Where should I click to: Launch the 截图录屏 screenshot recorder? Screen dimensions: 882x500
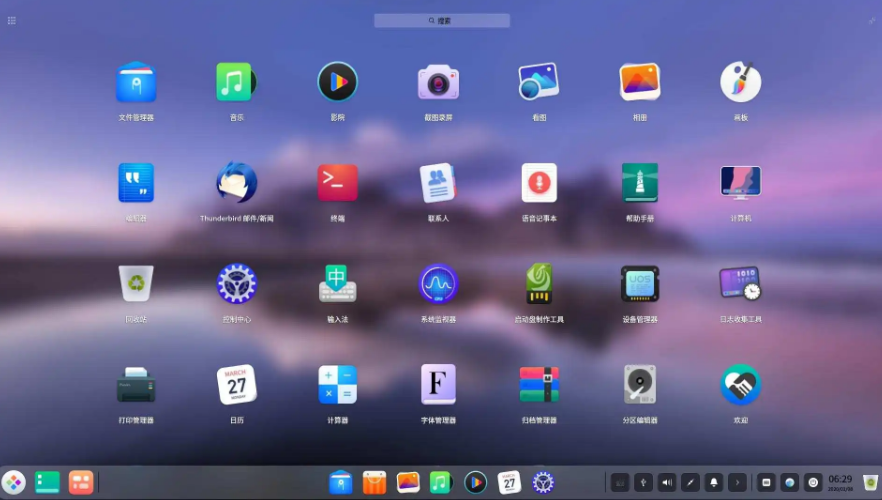tap(438, 82)
